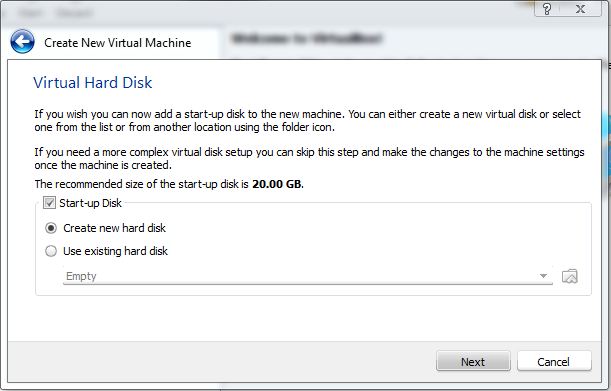Close the wizard with the X button
The width and height of the screenshot is (611, 391).
581,9
